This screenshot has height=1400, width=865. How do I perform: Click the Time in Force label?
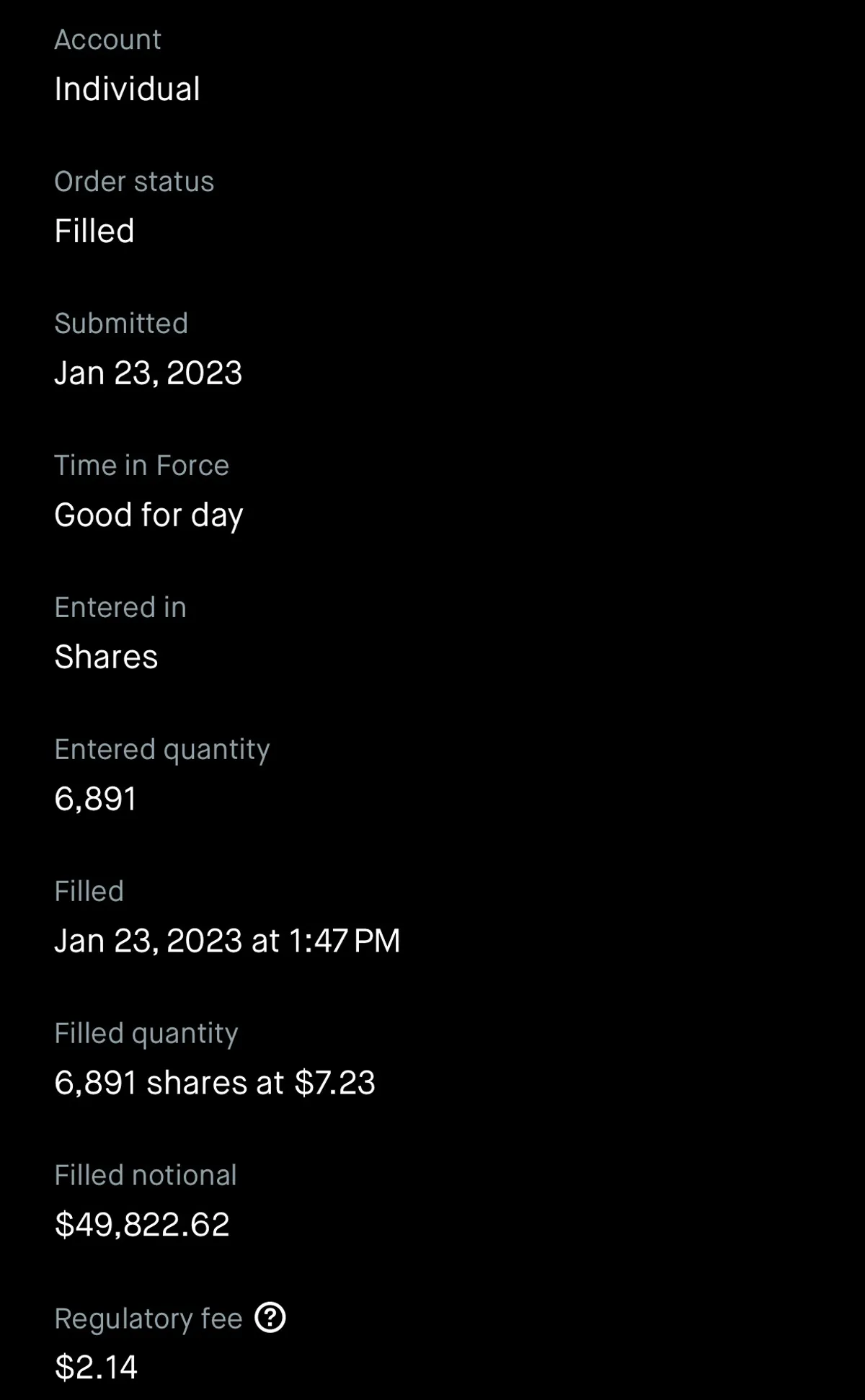click(141, 466)
